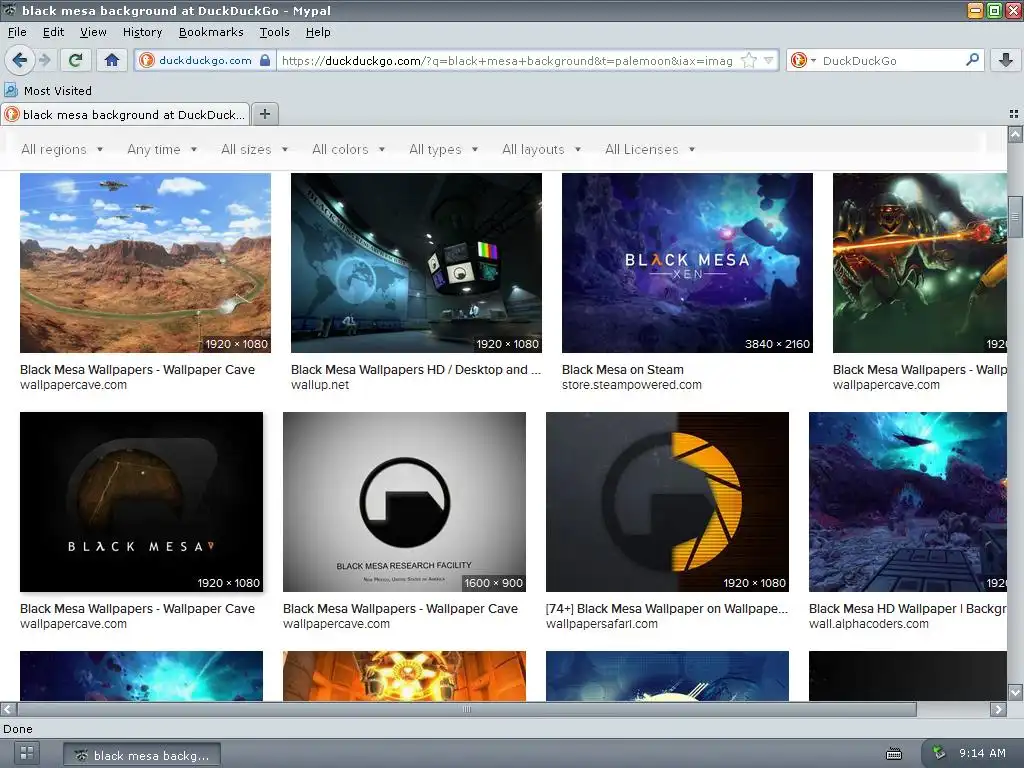The image size is (1024, 768).
Task: Click the padlock site identity icon
Action: click(264, 61)
